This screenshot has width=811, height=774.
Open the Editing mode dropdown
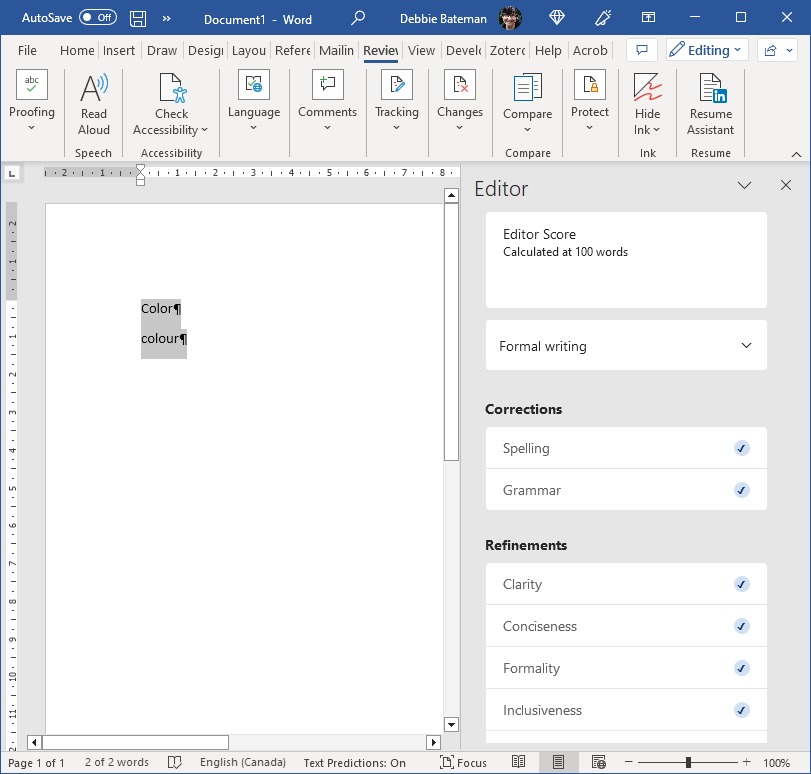point(706,50)
